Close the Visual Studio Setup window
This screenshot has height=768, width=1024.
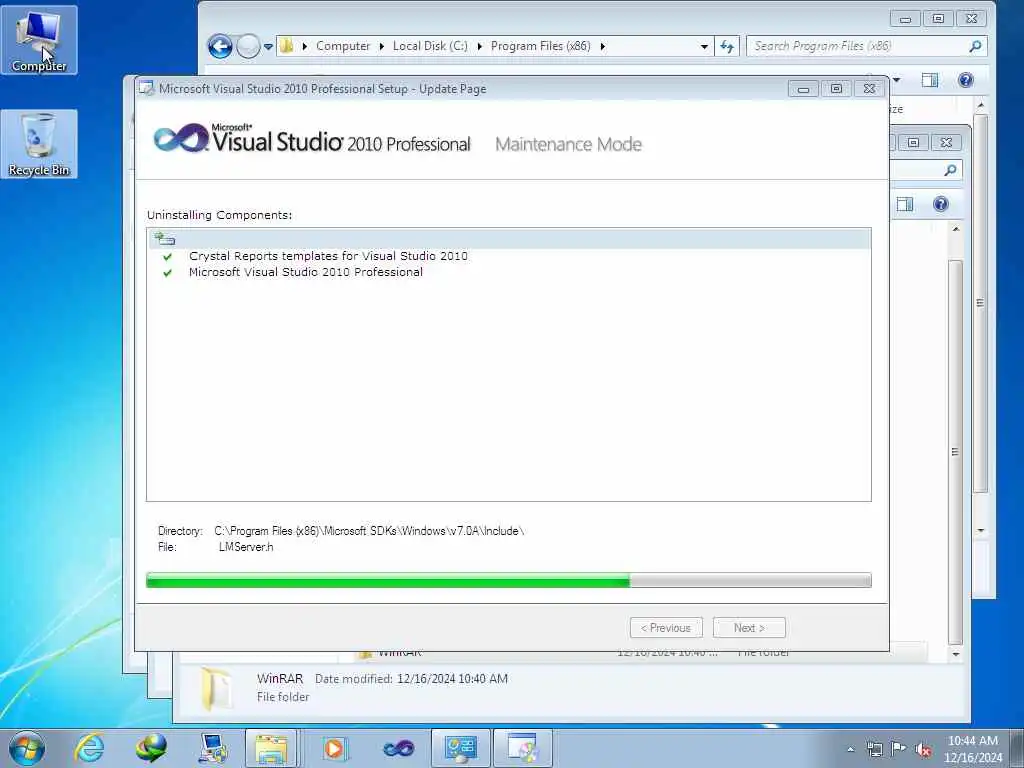tap(869, 89)
